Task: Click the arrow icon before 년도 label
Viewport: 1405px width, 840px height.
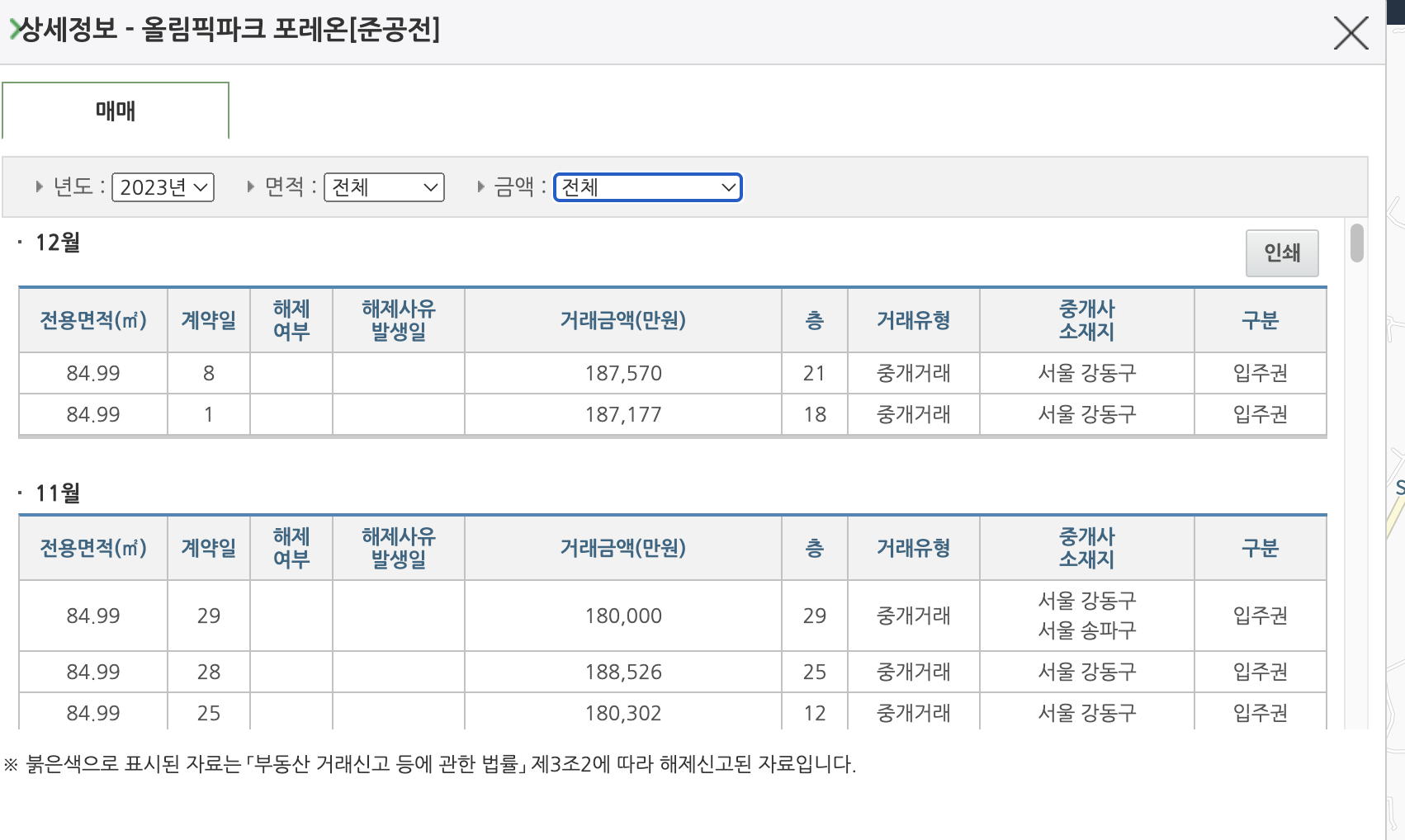Action: [38, 187]
